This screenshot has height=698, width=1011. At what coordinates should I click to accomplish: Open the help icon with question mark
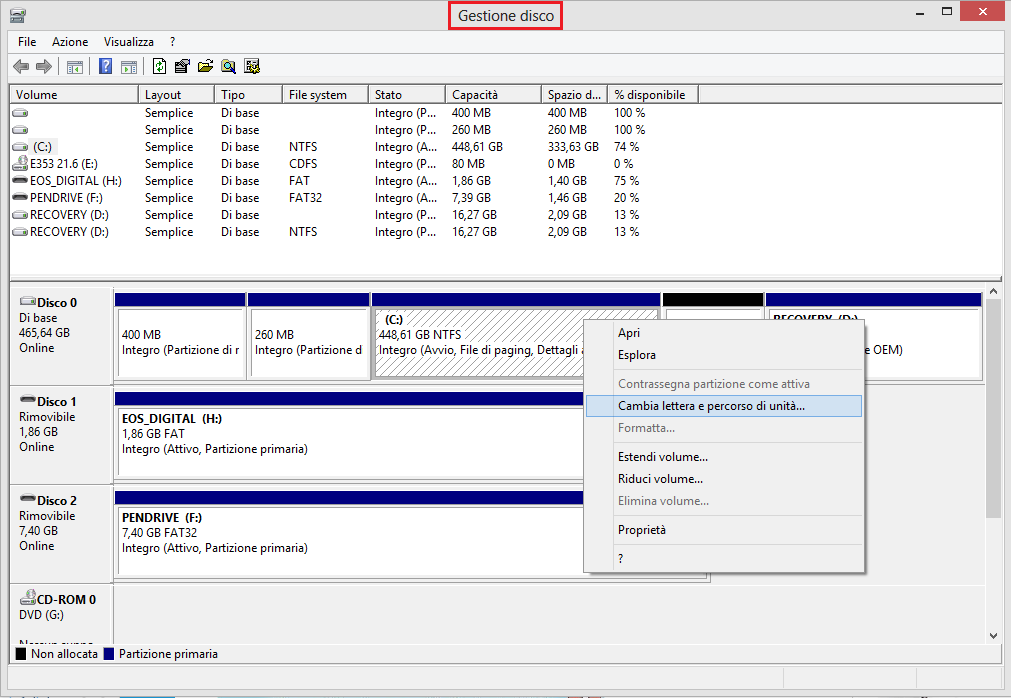[x=105, y=67]
